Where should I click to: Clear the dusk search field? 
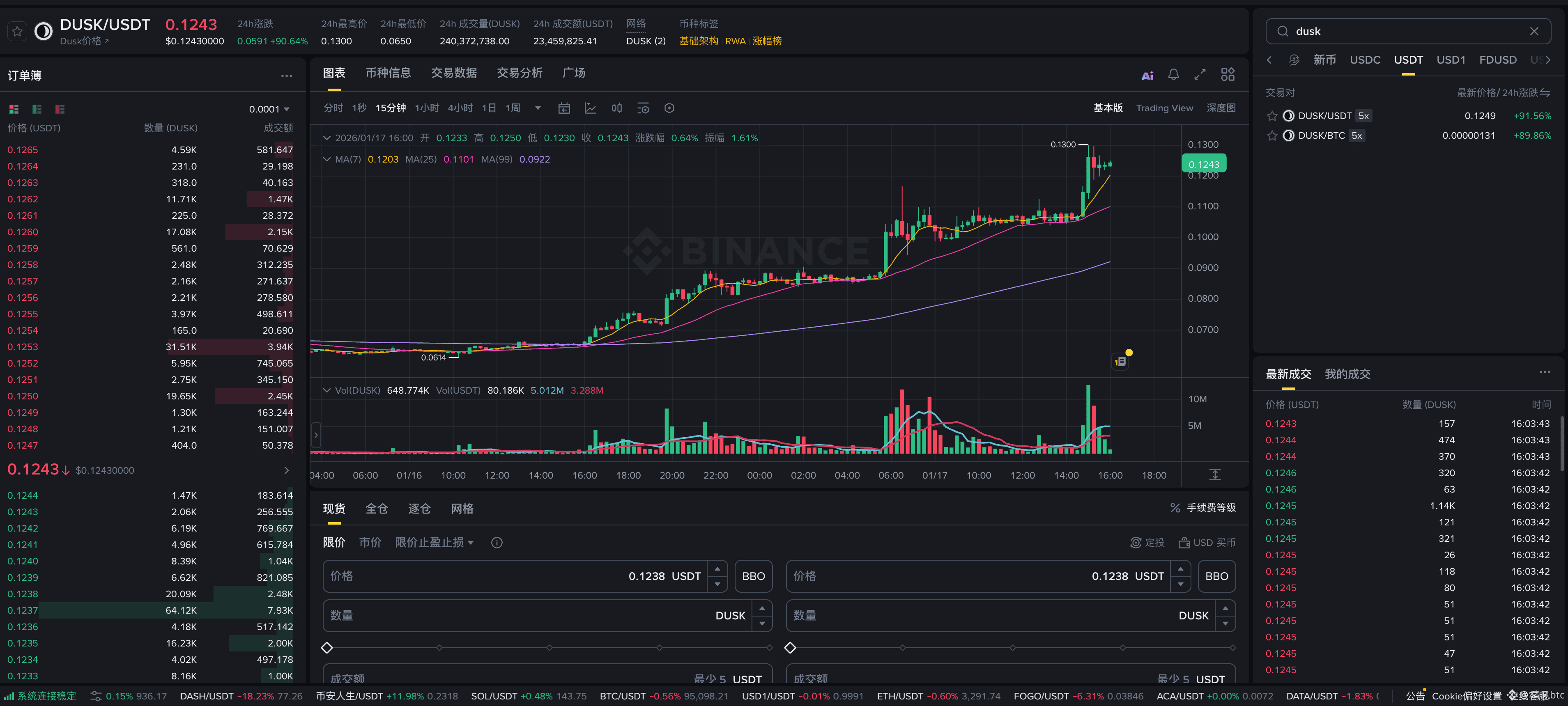(1534, 31)
